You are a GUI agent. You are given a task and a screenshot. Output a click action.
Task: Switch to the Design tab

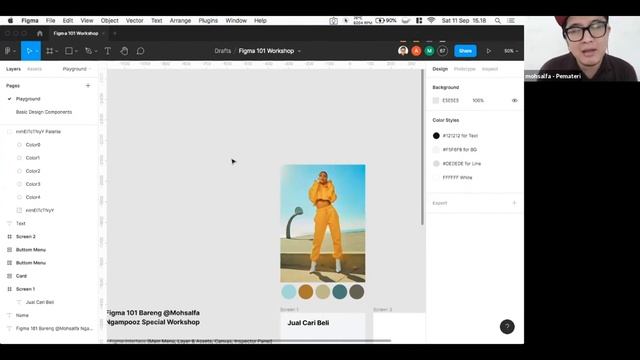(x=440, y=69)
